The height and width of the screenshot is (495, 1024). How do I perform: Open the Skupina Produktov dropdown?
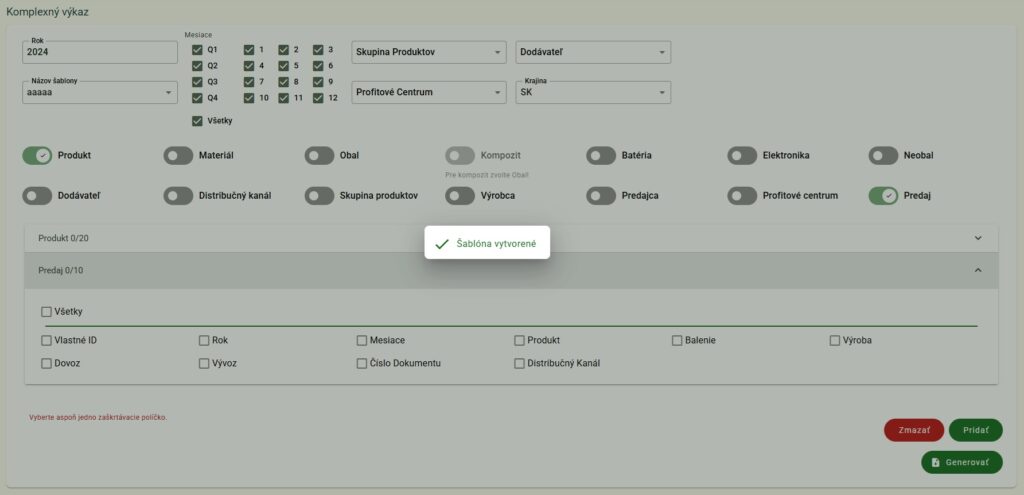click(x=429, y=52)
